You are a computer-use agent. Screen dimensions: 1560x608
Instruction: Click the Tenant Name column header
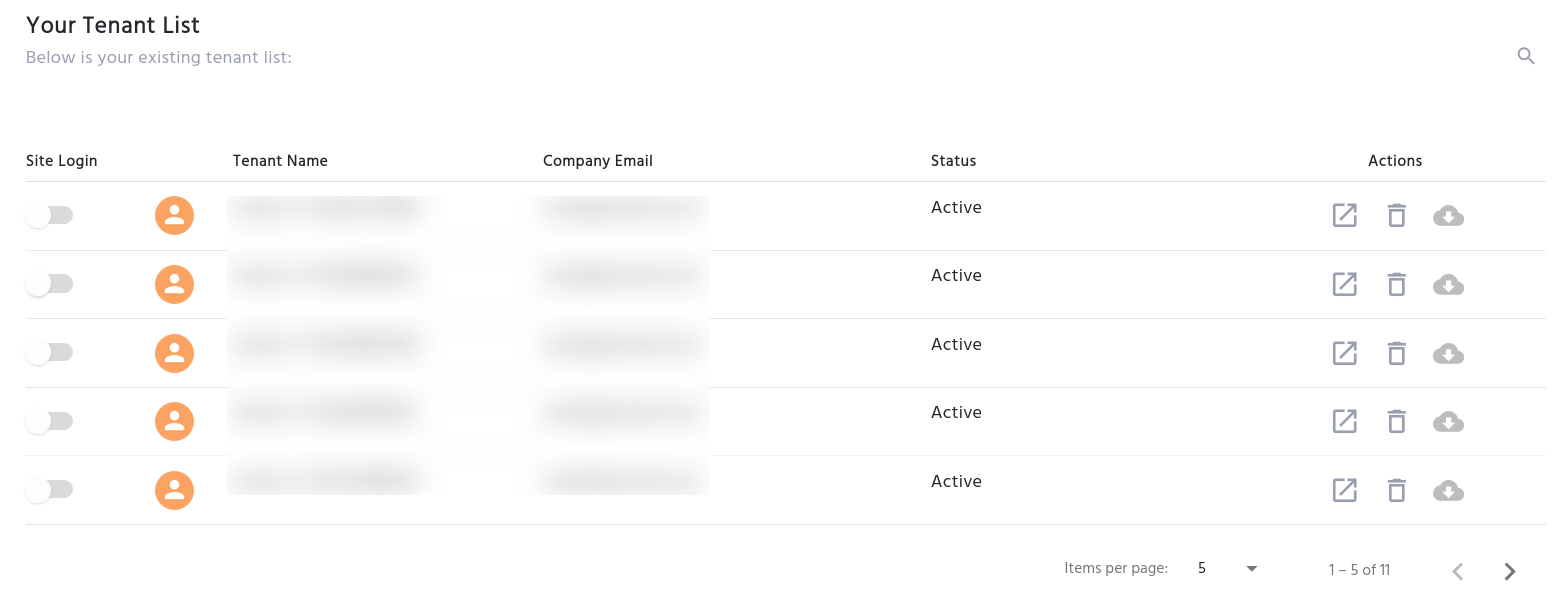[280, 160]
